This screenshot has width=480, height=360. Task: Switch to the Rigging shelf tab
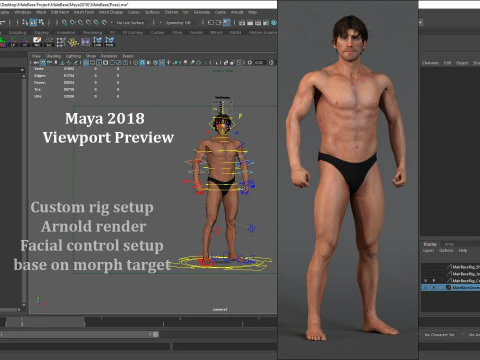click(41, 32)
